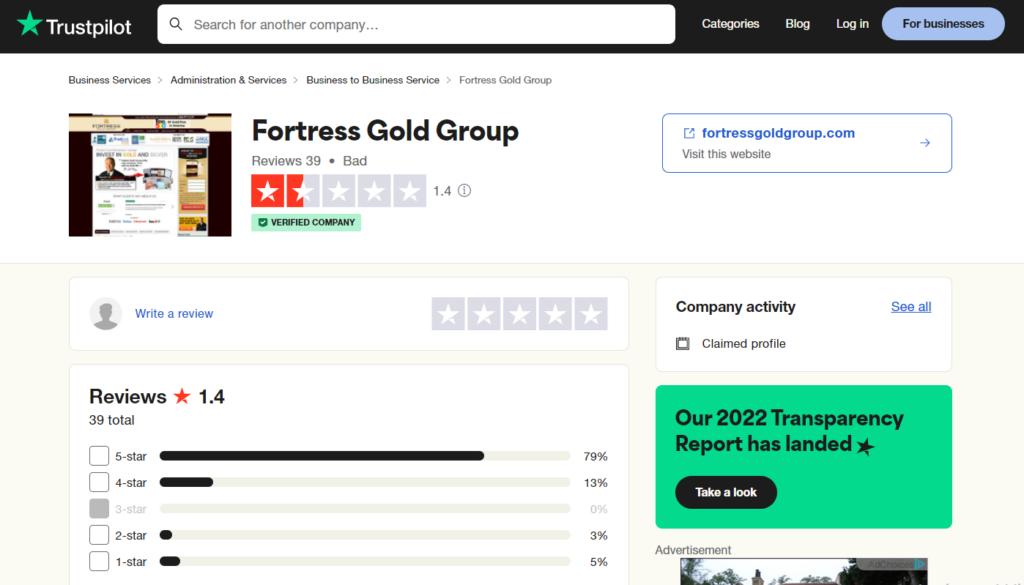Screen dimensions: 1024x585
Task: Click the 4-star 13% rating bar
Action: [x=364, y=482]
